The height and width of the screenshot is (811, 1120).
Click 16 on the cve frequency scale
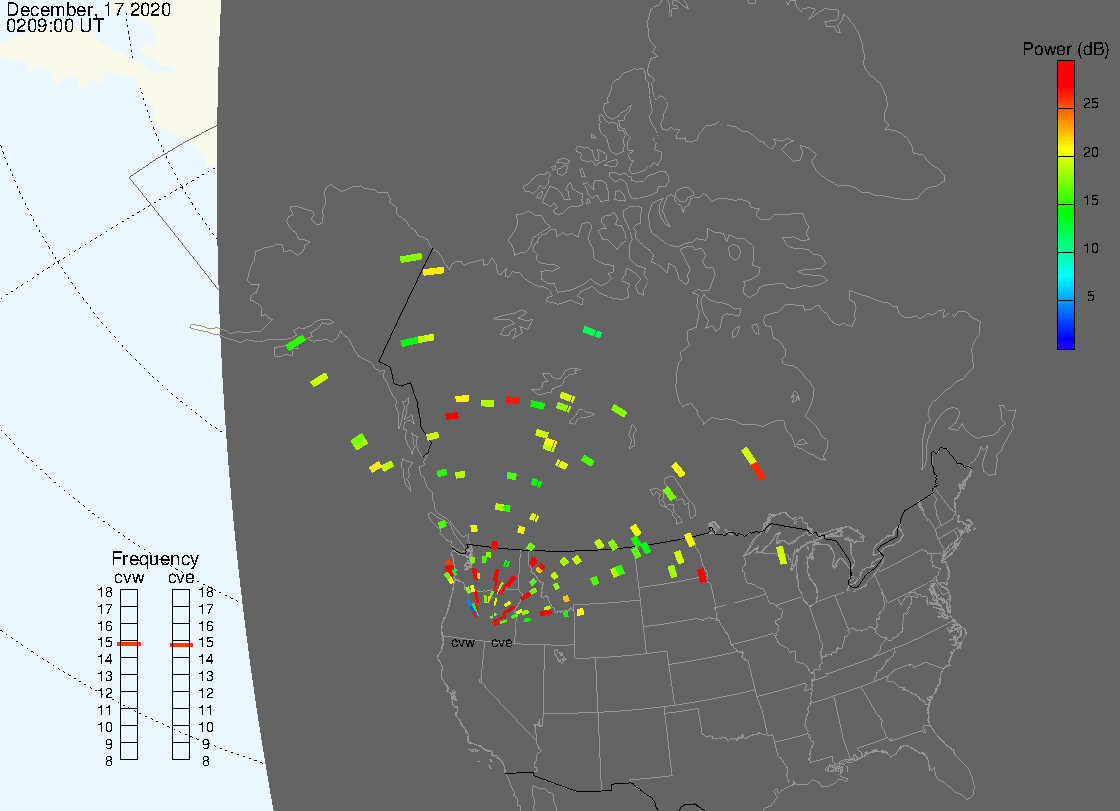[x=206, y=626]
